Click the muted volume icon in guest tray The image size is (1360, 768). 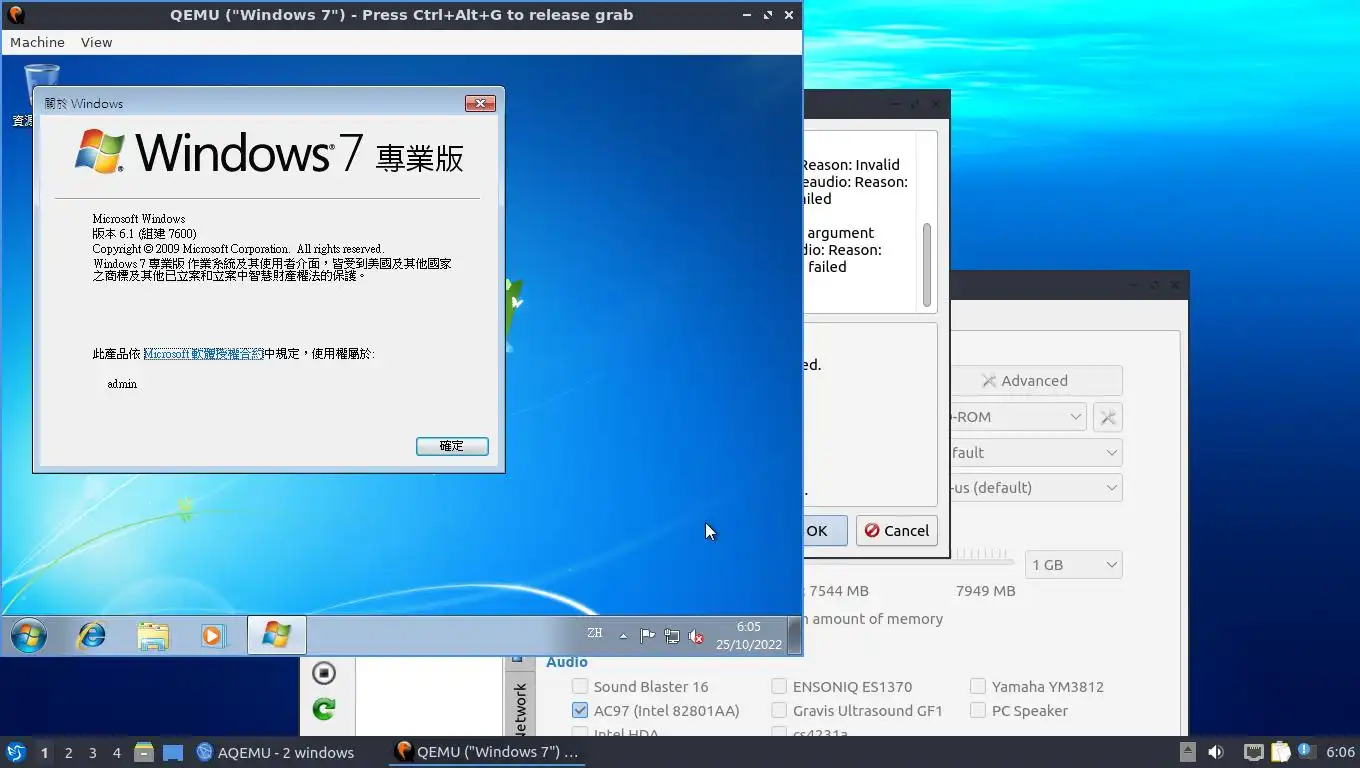[697, 636]
